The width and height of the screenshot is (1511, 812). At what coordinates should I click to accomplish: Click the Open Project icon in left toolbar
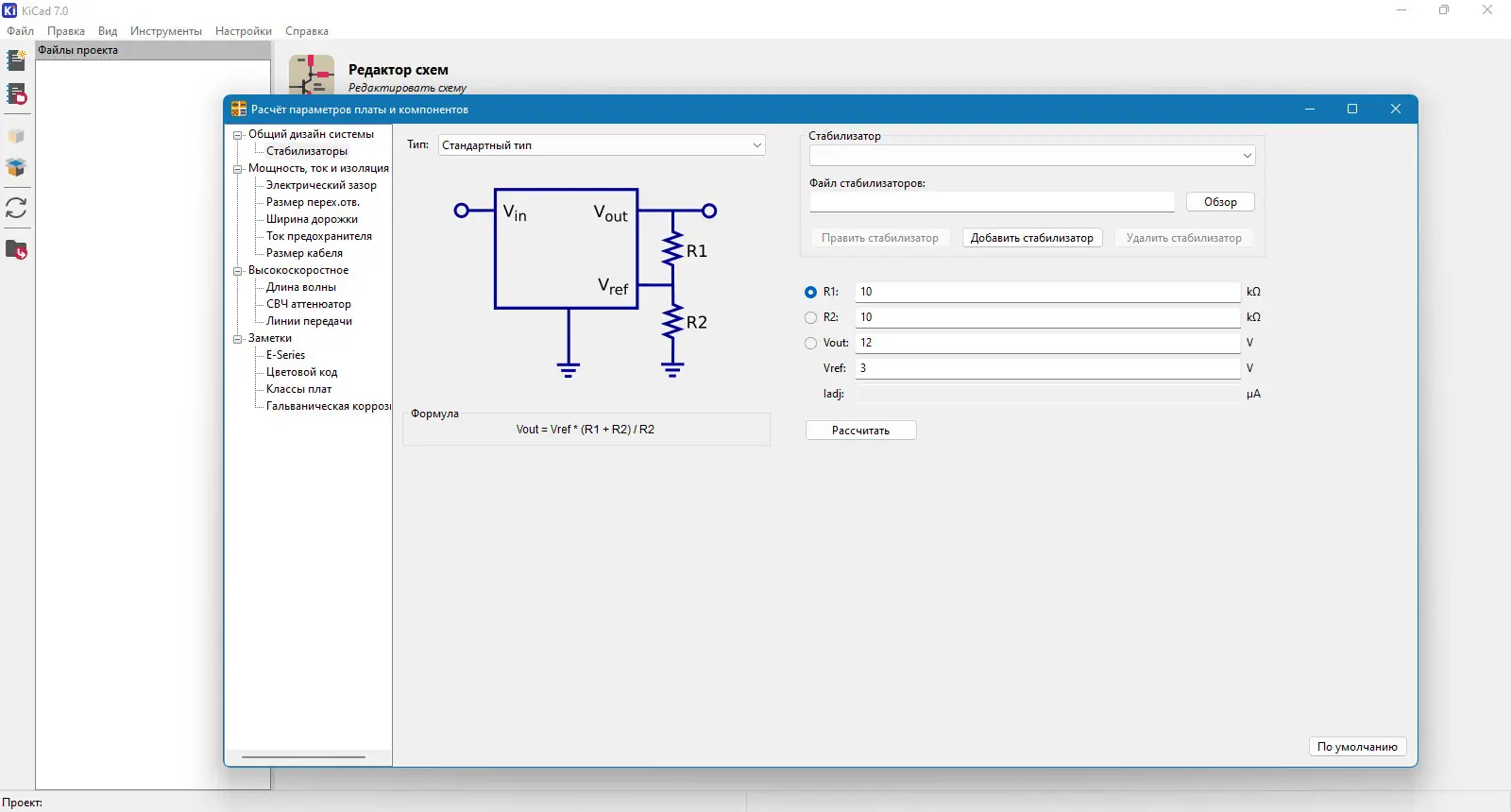[16, 94]
